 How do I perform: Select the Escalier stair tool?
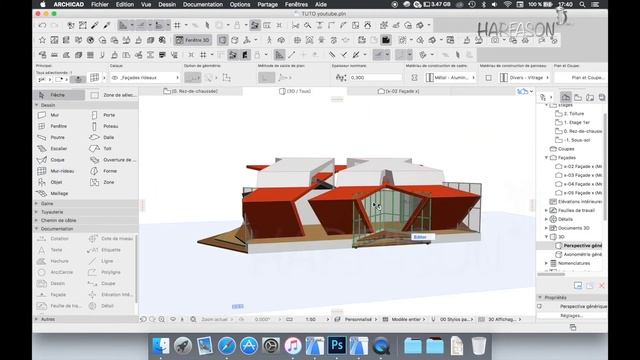(60, 149)
